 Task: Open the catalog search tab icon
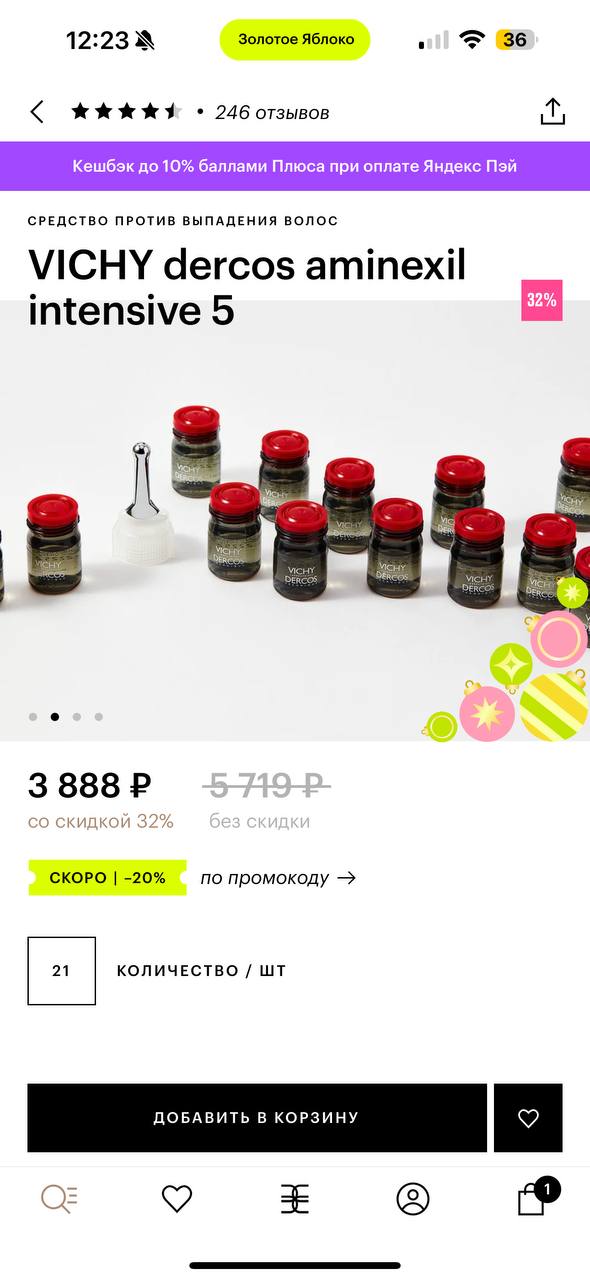click(59, 1198)
